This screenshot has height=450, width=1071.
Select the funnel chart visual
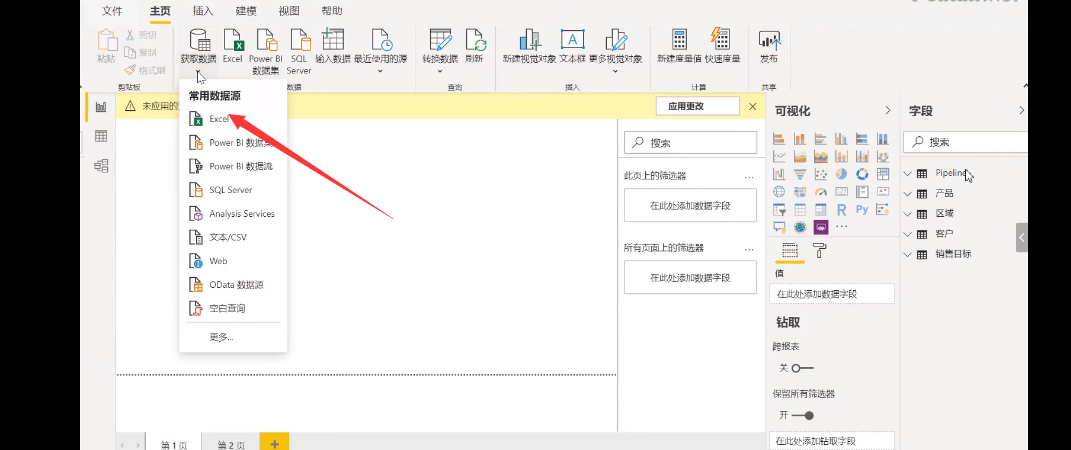pyautogui.click(x=800, y=173)
